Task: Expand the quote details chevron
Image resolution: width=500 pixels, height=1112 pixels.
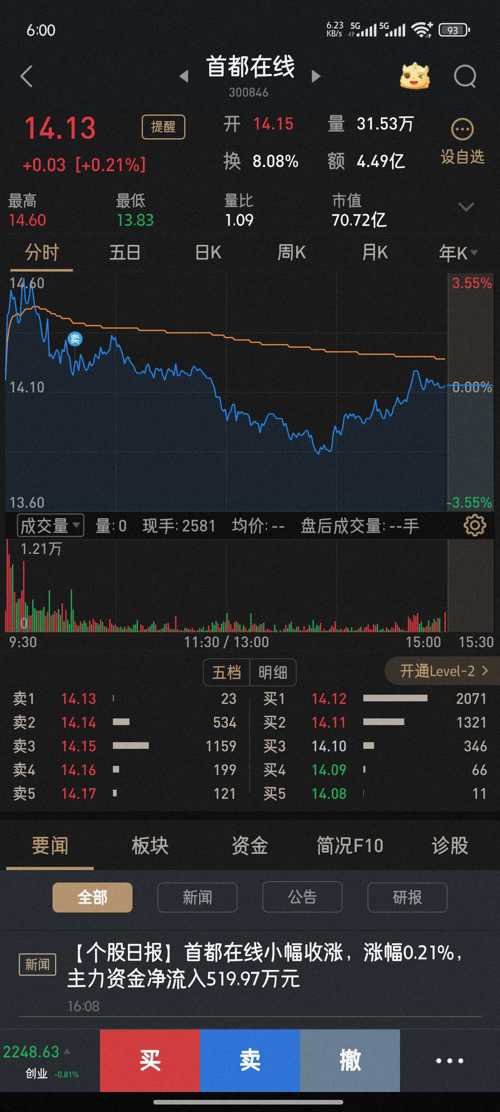Action: pos(466,207)
